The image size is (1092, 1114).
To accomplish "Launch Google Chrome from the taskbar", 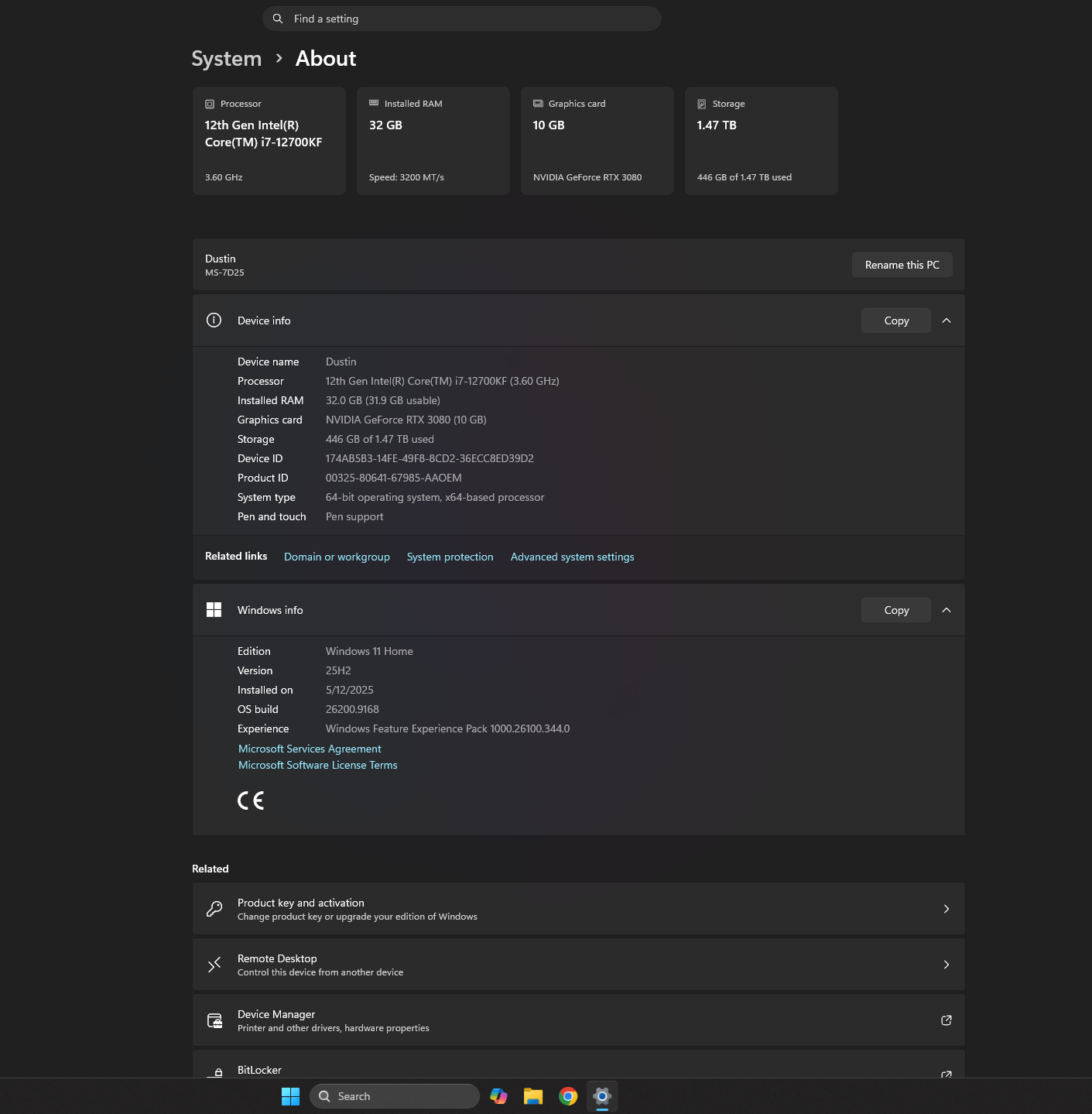I will pyautogui.click(x=568, y=1096).
